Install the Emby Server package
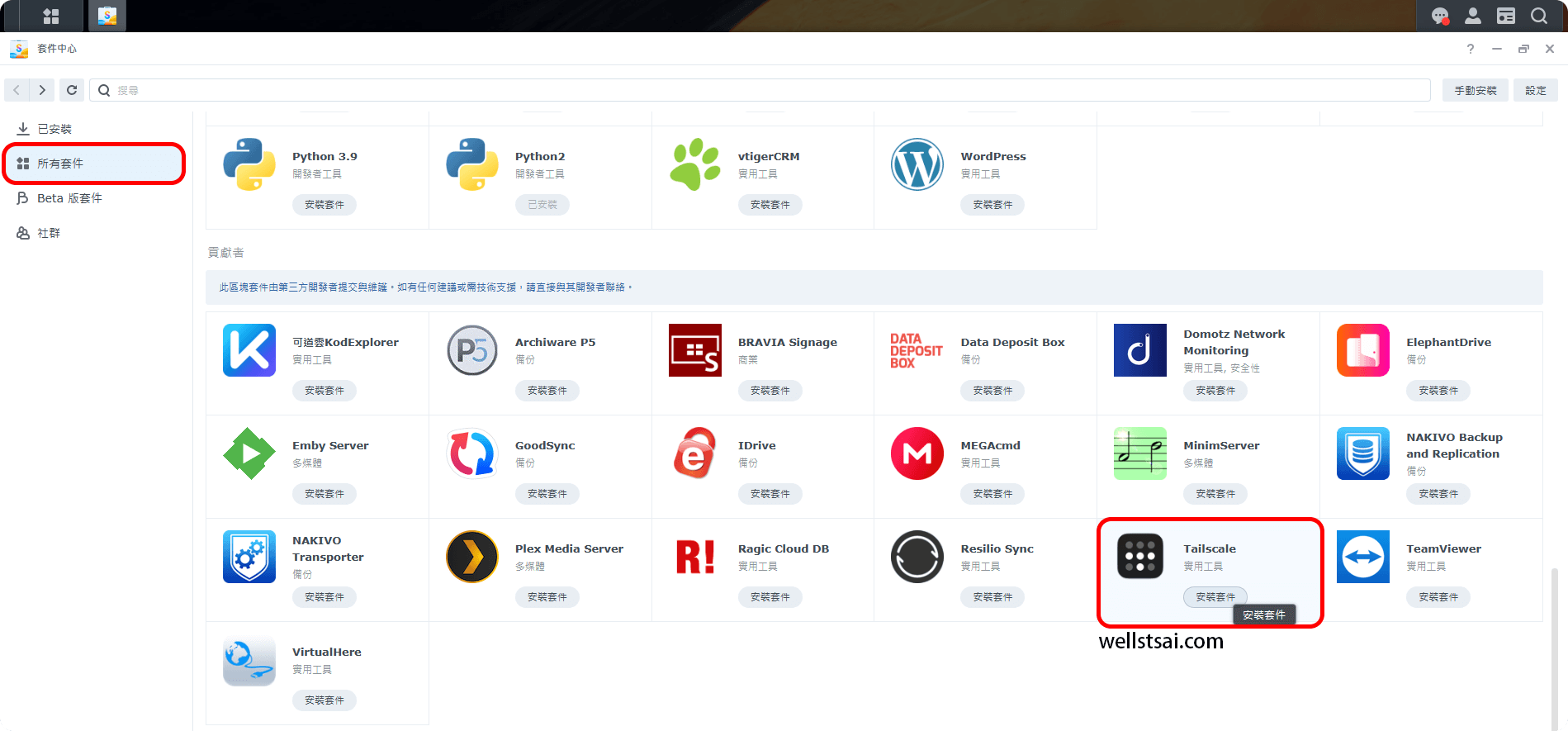The image size is (1568, 731). [324, 493]
